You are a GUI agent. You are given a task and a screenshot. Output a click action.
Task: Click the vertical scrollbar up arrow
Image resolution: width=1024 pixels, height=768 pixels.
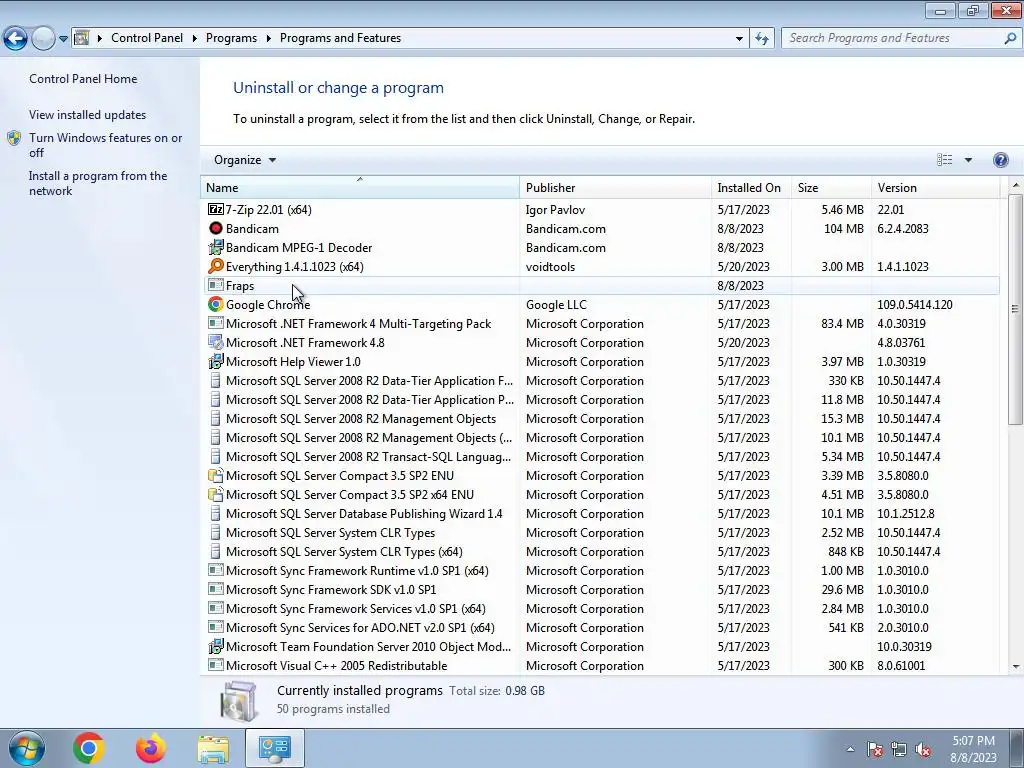point(1016,185)
